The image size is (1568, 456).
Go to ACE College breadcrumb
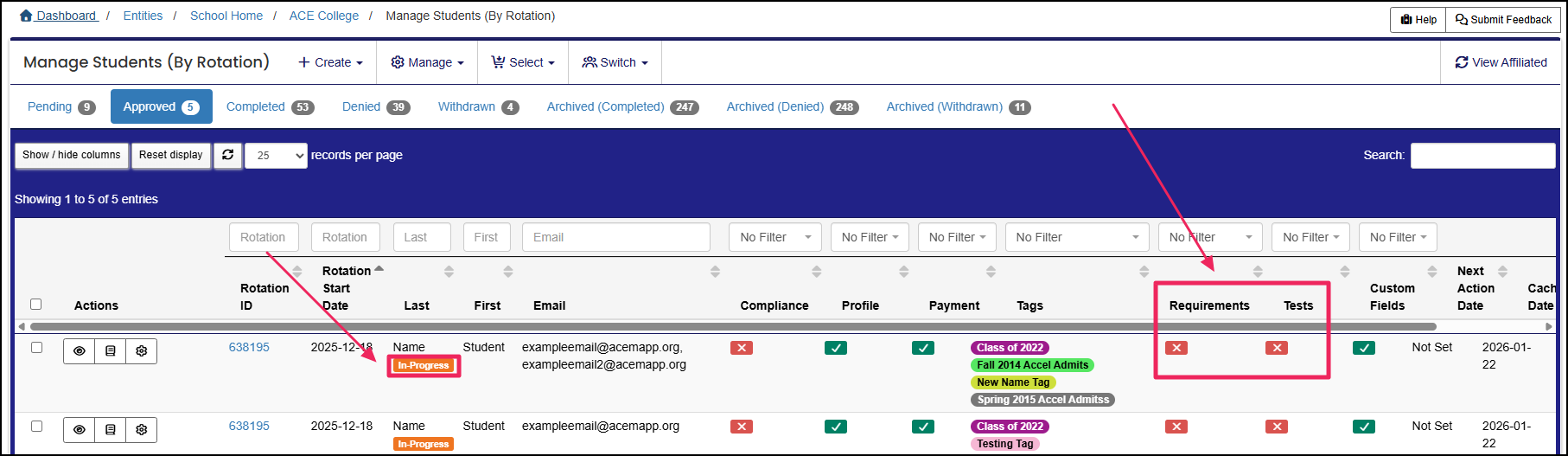(324, 16)
